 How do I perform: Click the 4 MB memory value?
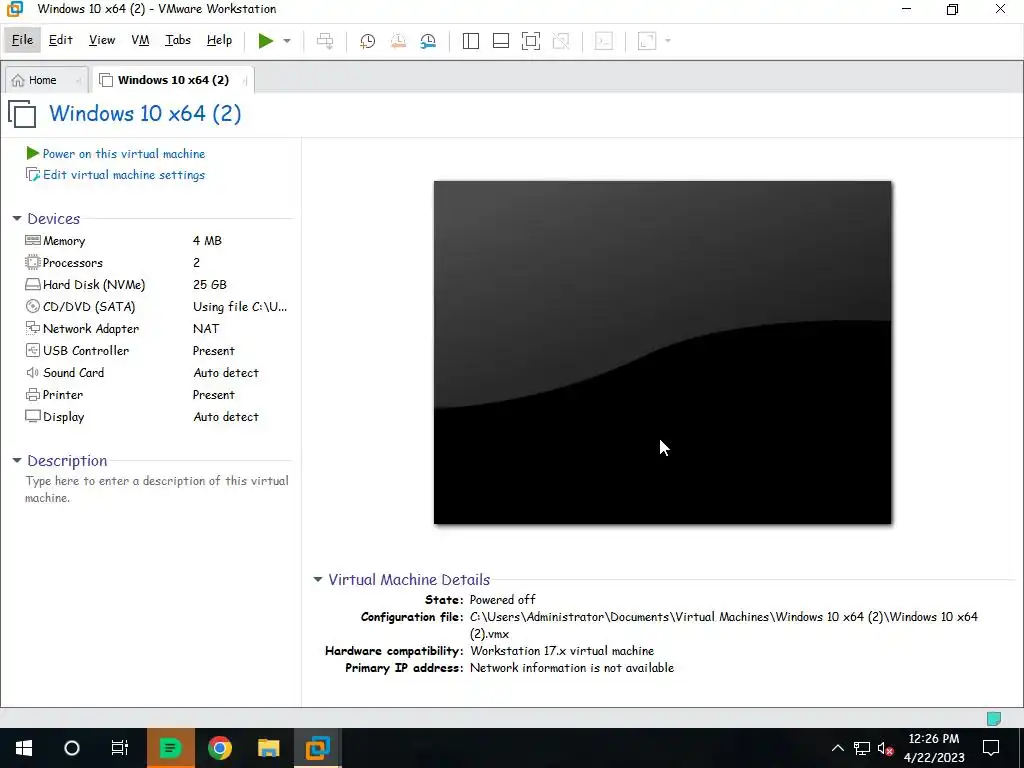click(207, 241)
